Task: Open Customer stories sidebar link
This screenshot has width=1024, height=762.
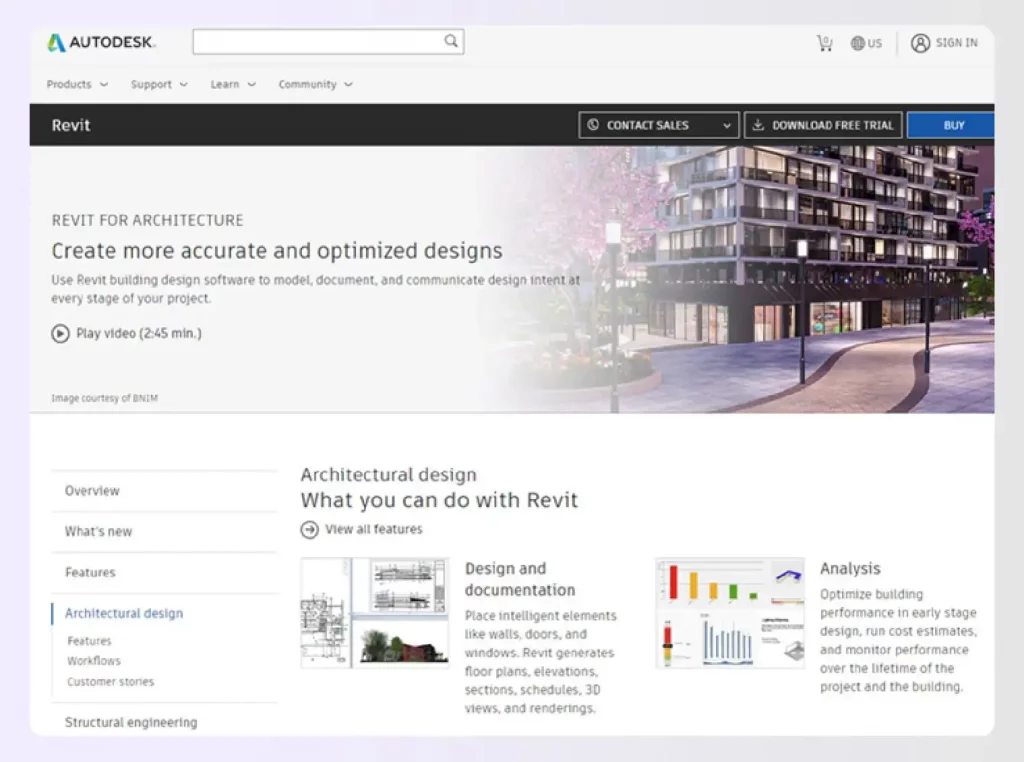Action: point(110,682)
